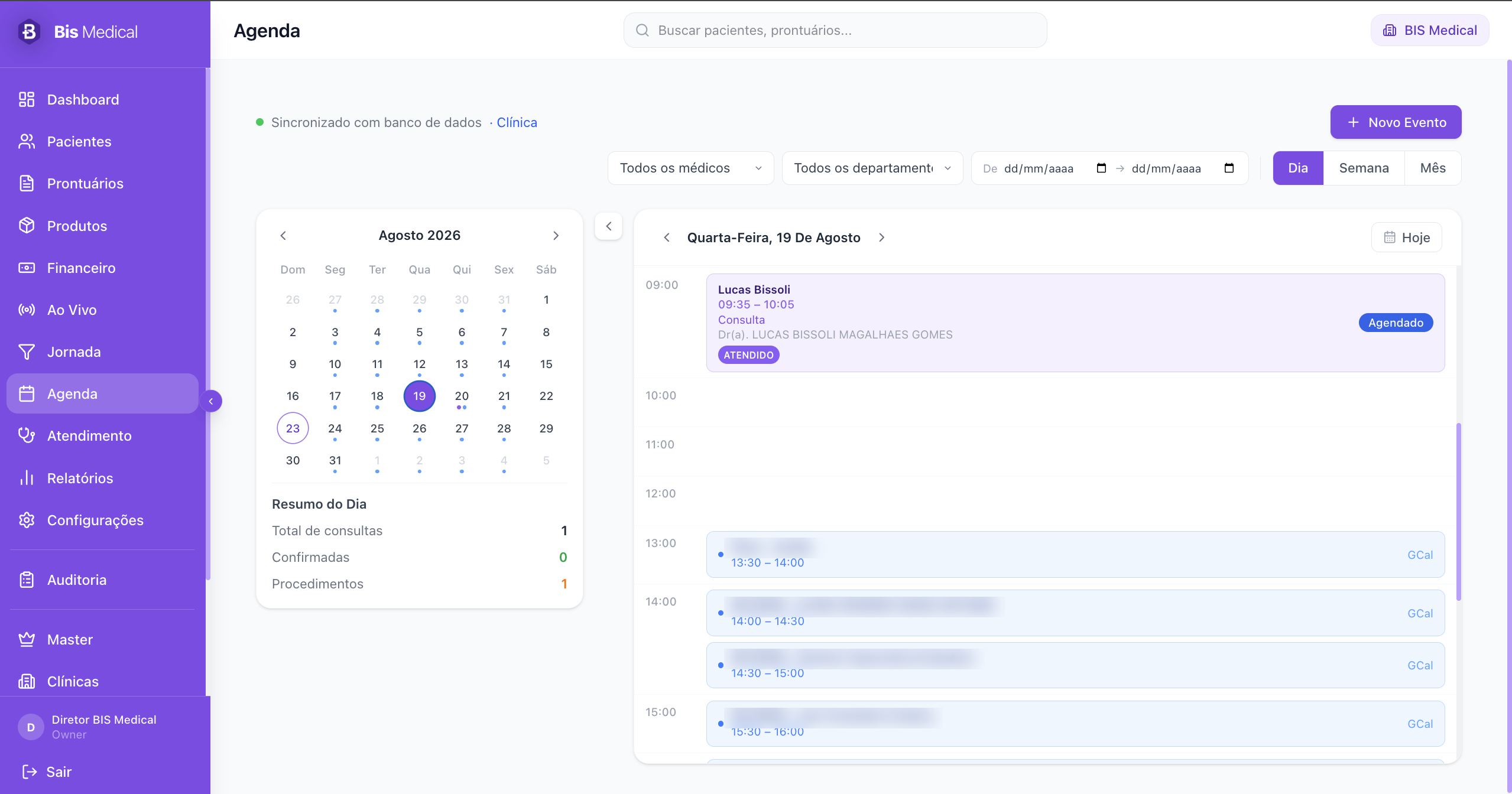Viewport: 1512px width, 794px height.
Task: Open Atendimento stethoscope item
Action: tap(102, 435)
